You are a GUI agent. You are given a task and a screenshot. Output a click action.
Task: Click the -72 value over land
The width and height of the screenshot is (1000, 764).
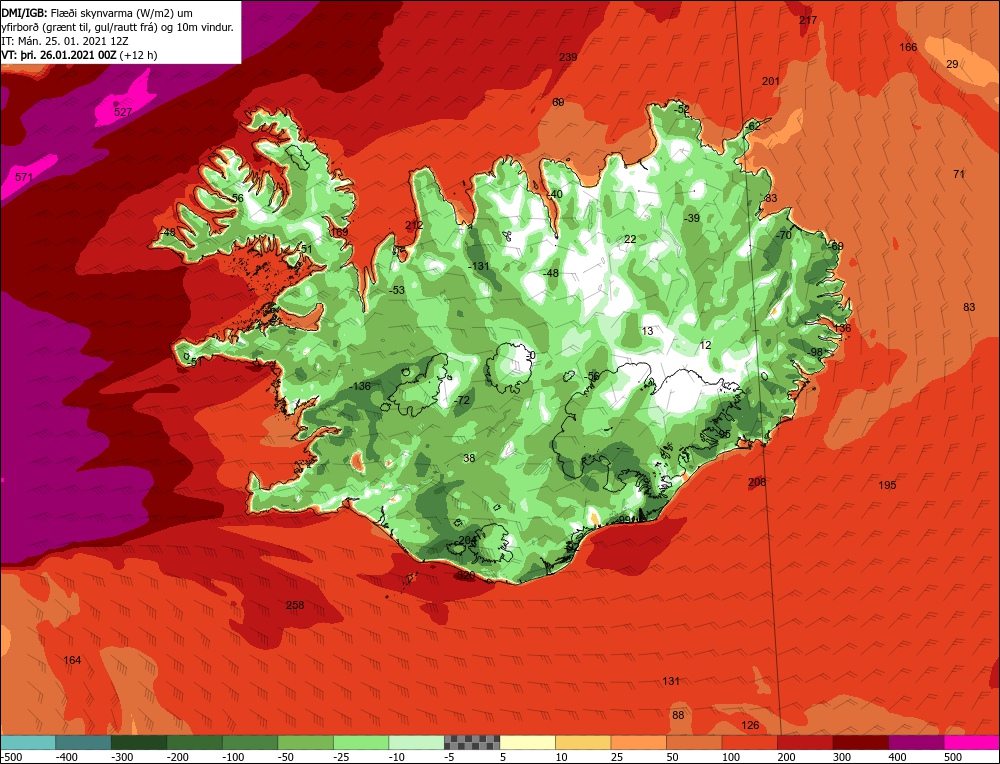point(462,400)
